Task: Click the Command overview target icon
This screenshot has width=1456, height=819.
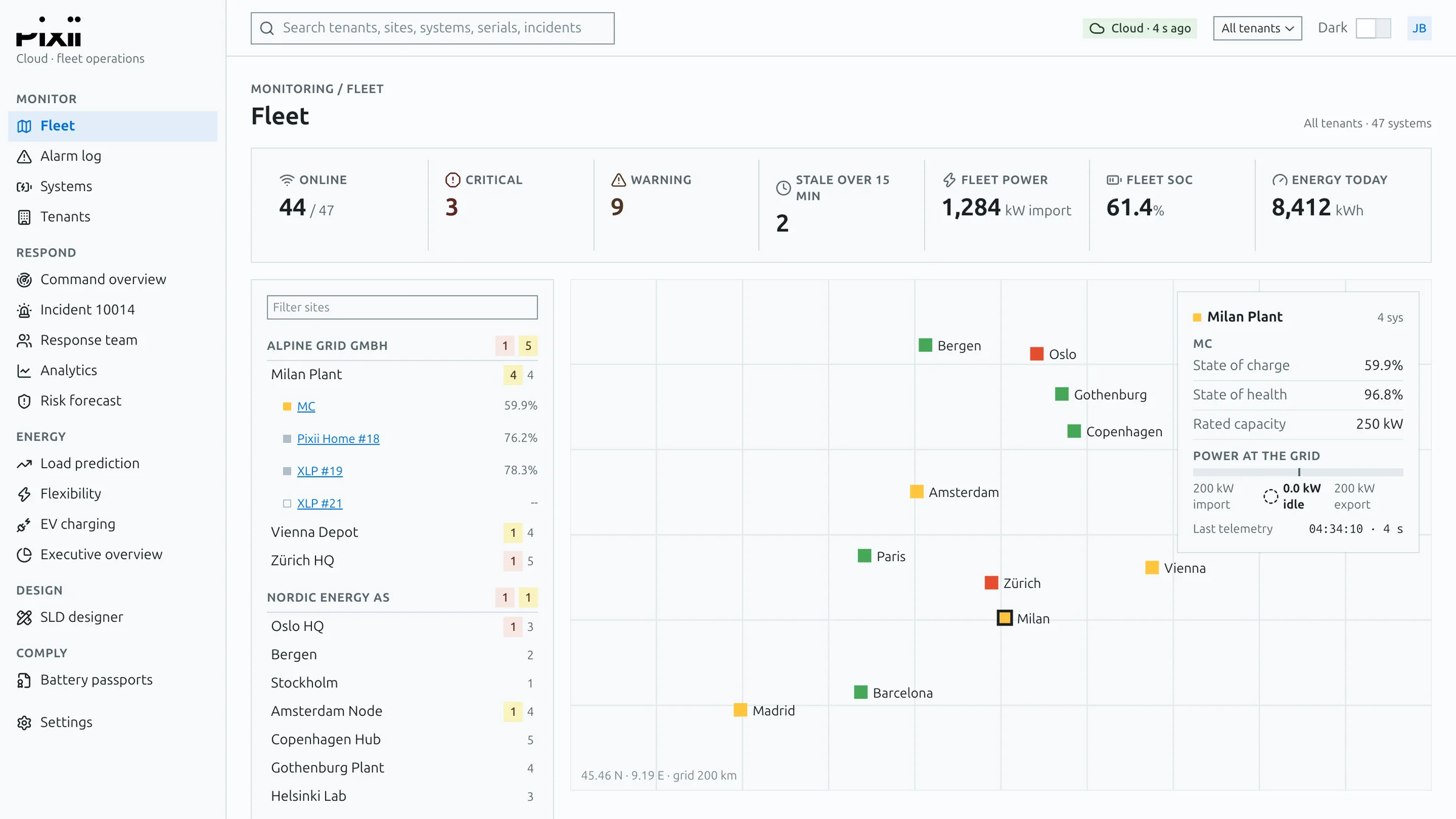Action: [x=24, y=280]
